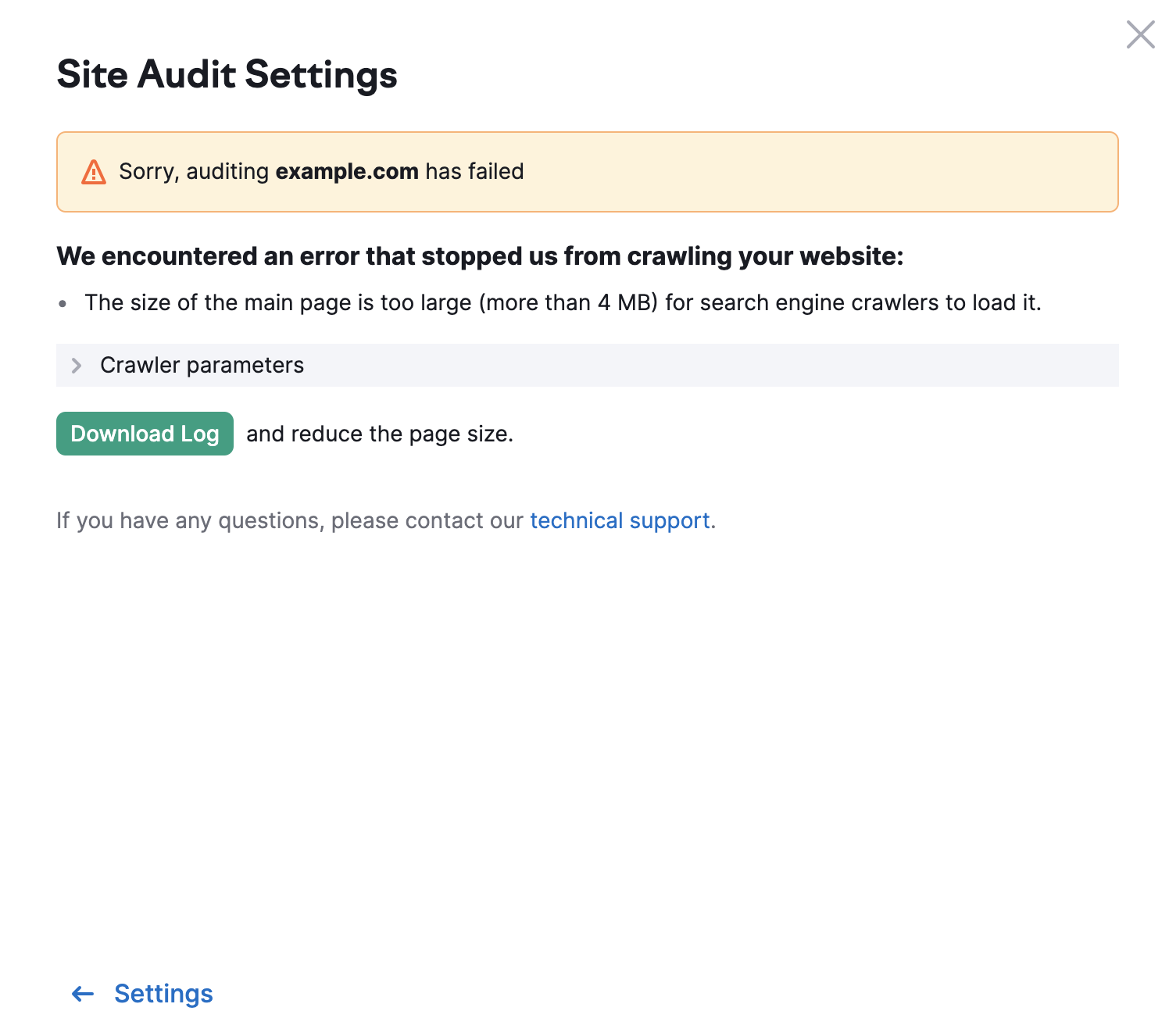Open the technical support link
1169x1036 pixels.
[620, 520]
